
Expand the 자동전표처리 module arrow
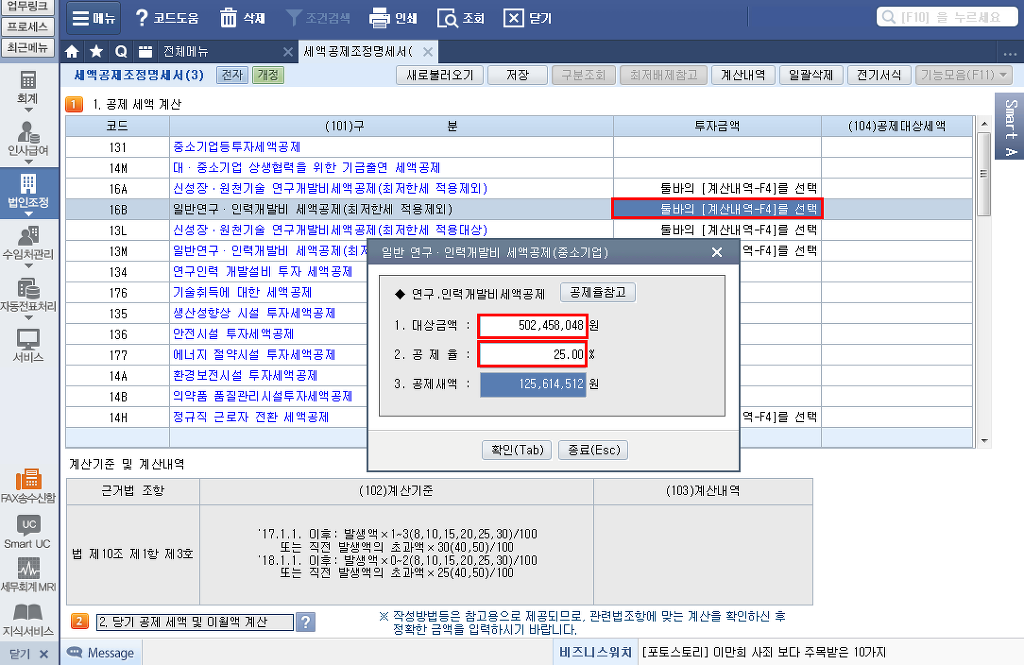[x=28, y=317]
